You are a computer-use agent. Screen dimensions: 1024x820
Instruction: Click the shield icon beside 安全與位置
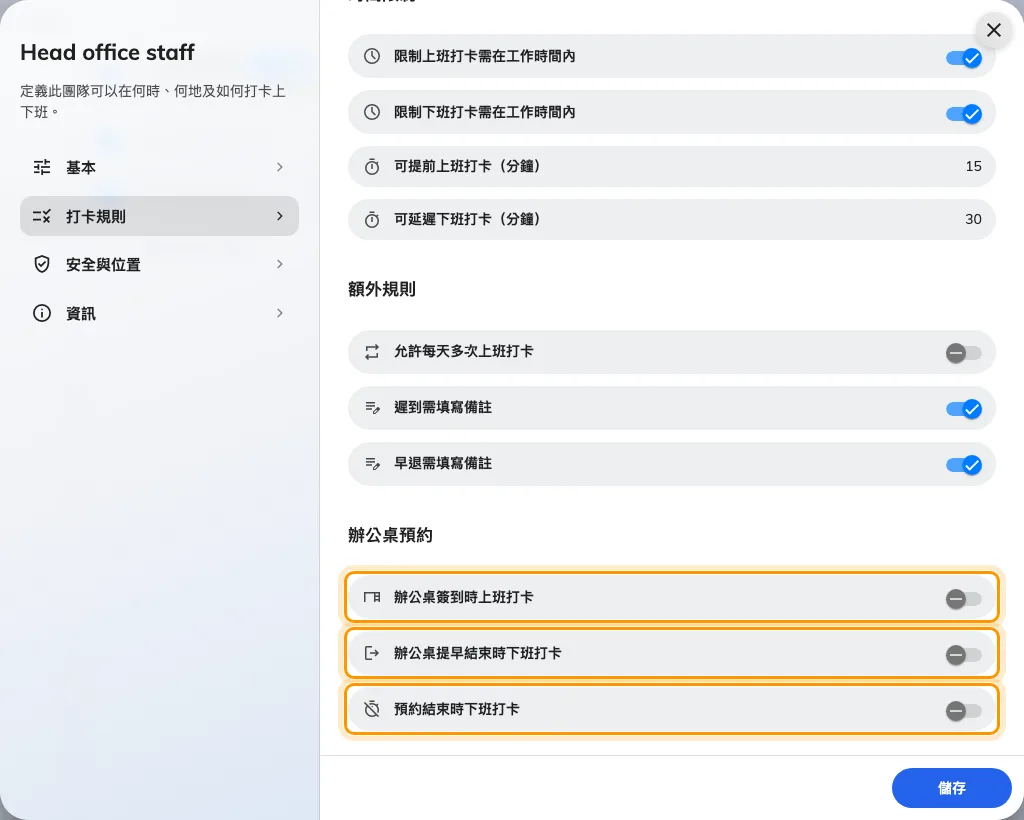coord(42,264)
